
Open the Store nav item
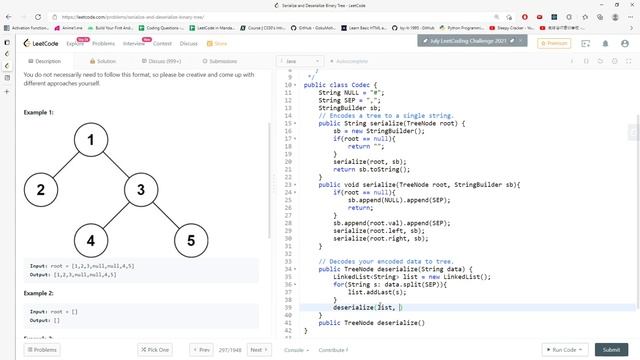tap(217, 44)
